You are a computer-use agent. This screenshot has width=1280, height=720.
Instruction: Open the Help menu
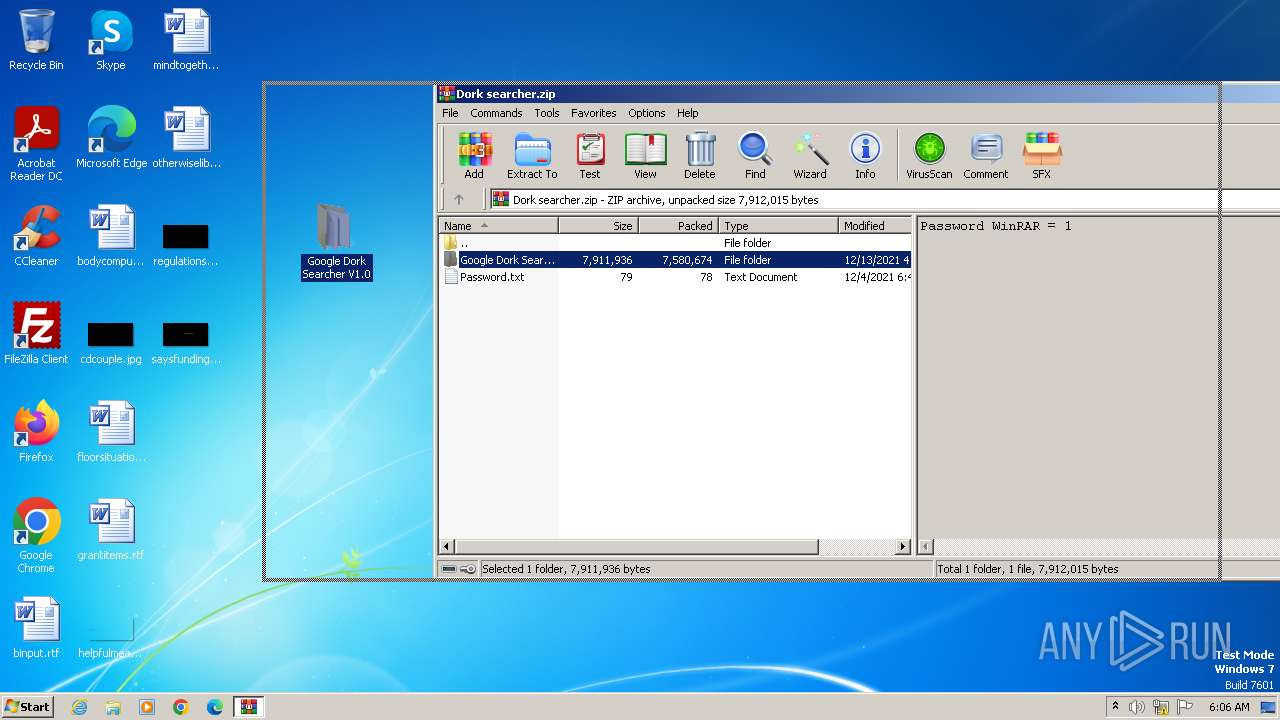pos(688,113)
